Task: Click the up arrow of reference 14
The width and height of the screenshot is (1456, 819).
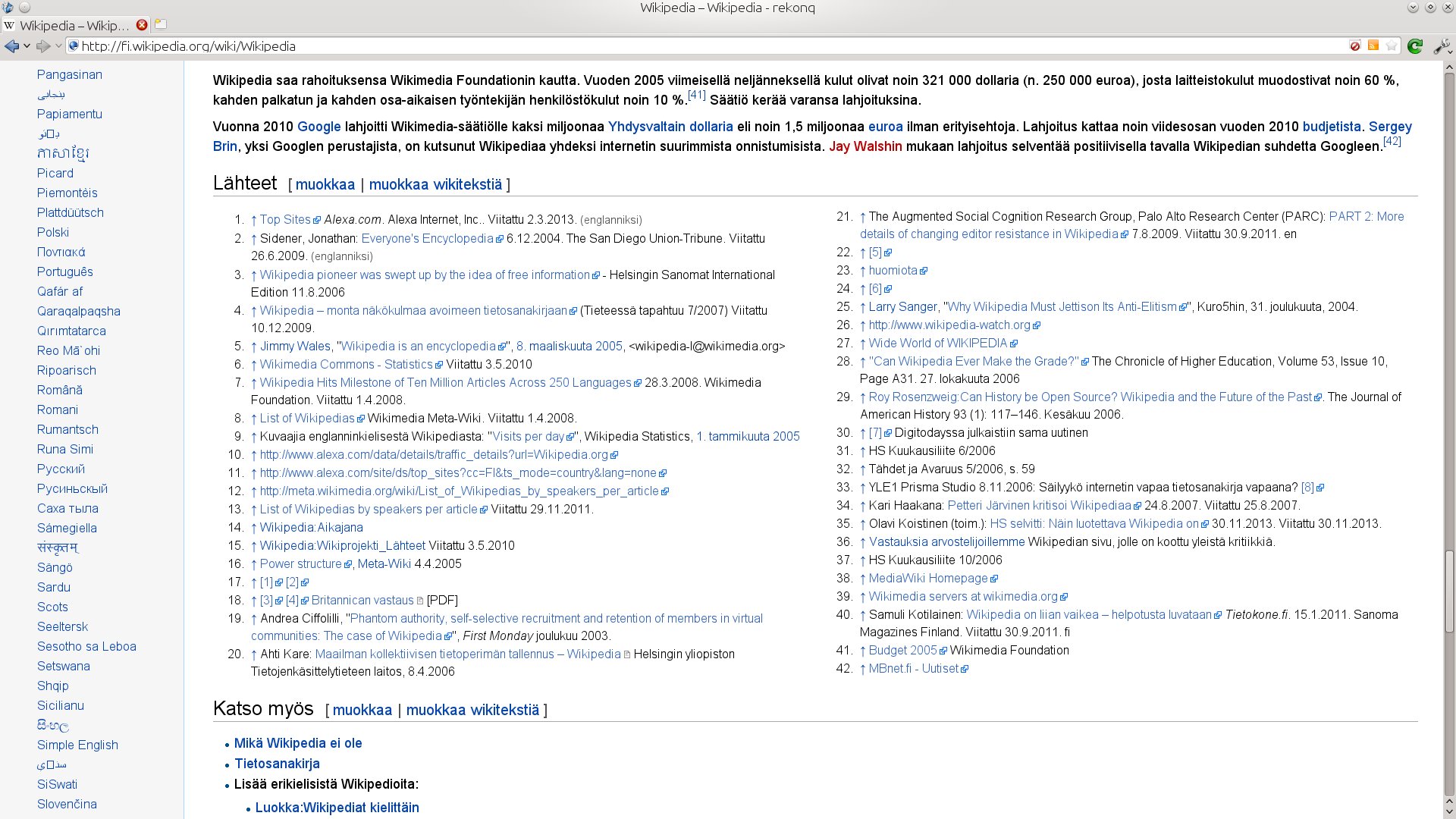Action: pyautogui.click(x=254, y=528)
